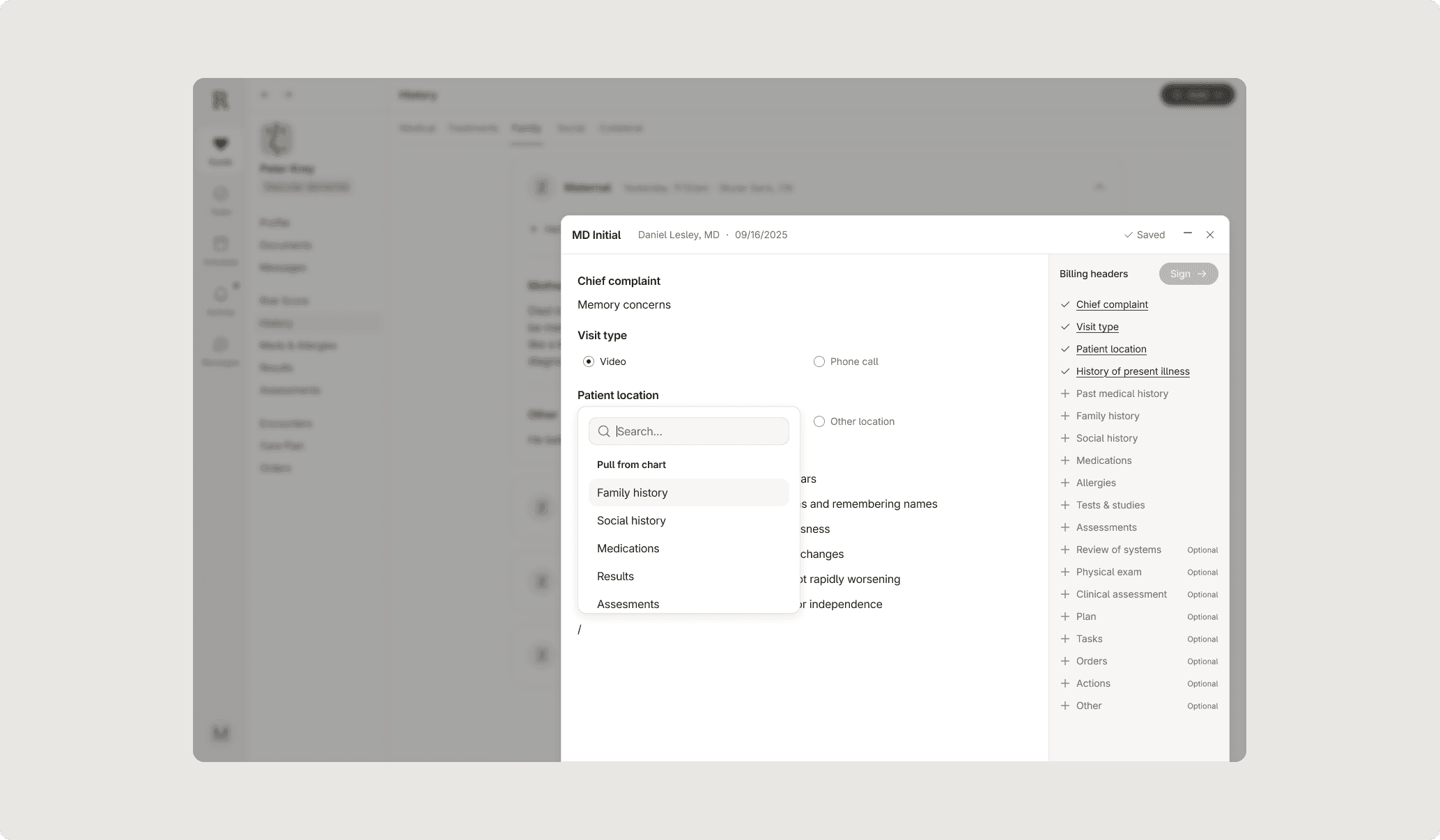This screenshot has width=1440, height=840.
Task: Choose Family history from Pull from chart
Action: click(x=632, y=492)
